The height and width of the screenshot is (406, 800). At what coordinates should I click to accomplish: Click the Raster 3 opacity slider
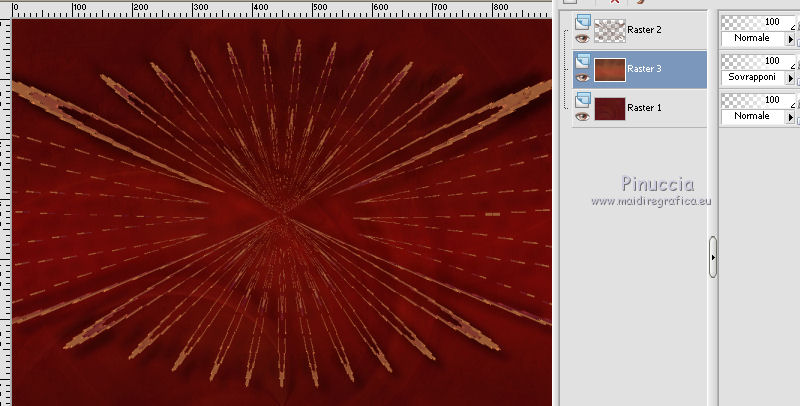[x=758, y=61]
